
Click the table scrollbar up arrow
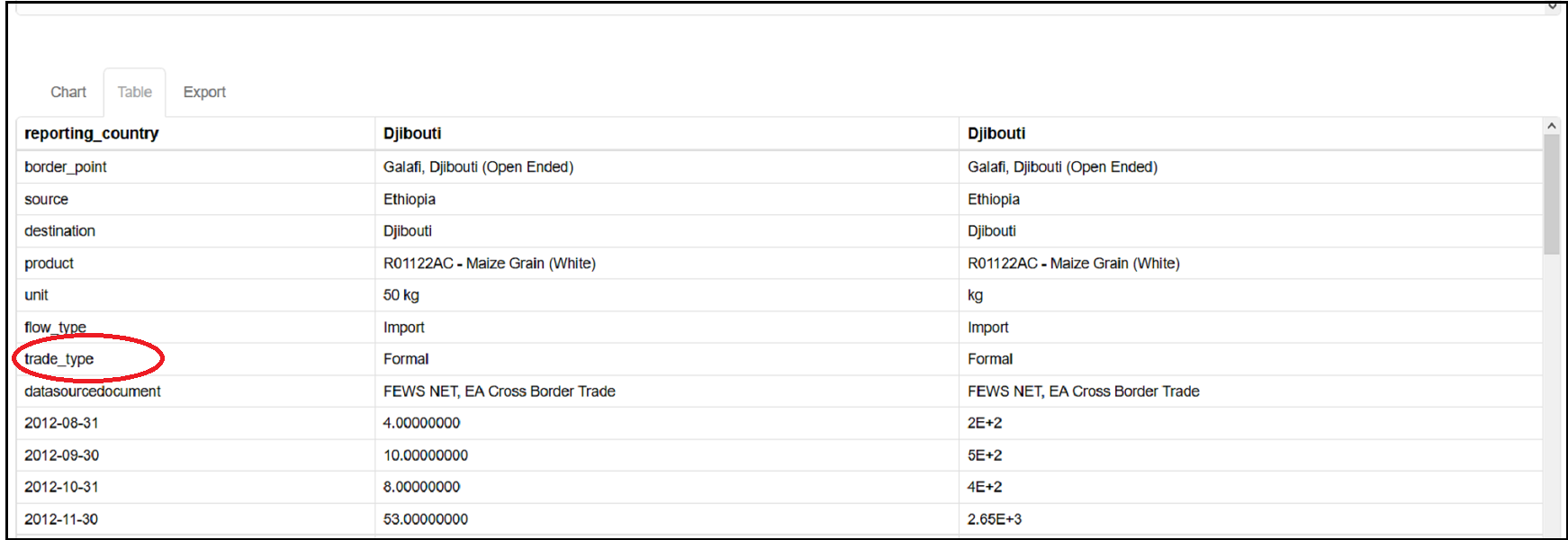click(1551, 126)
